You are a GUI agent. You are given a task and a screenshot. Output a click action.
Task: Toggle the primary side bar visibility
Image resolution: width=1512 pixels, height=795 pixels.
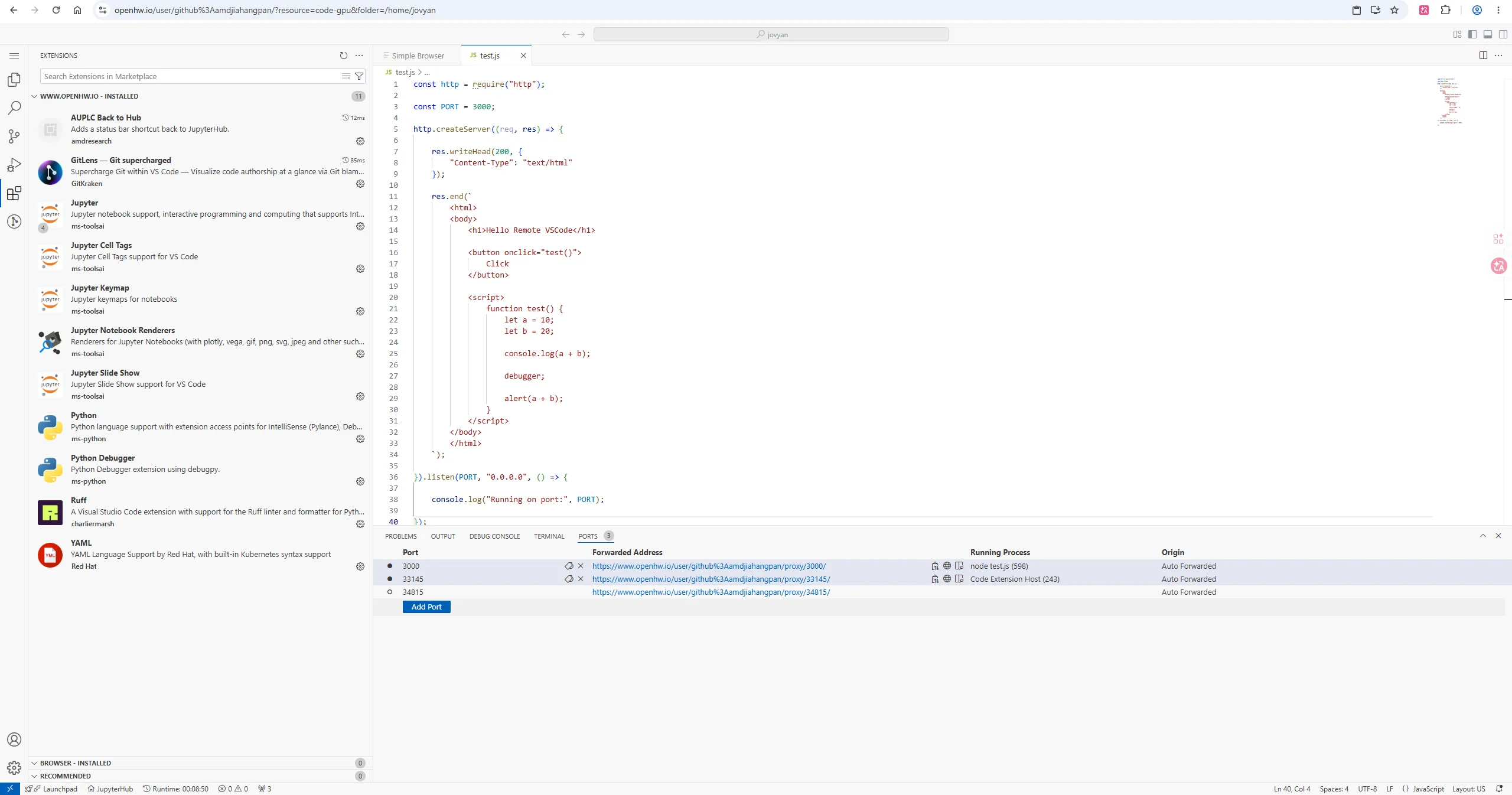tap(1472, 34)
